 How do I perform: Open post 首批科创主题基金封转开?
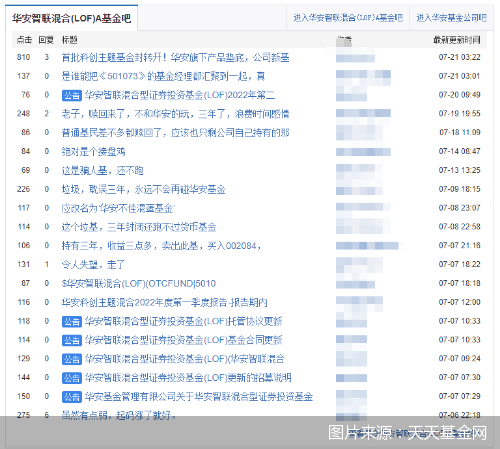tap(175, 58)
